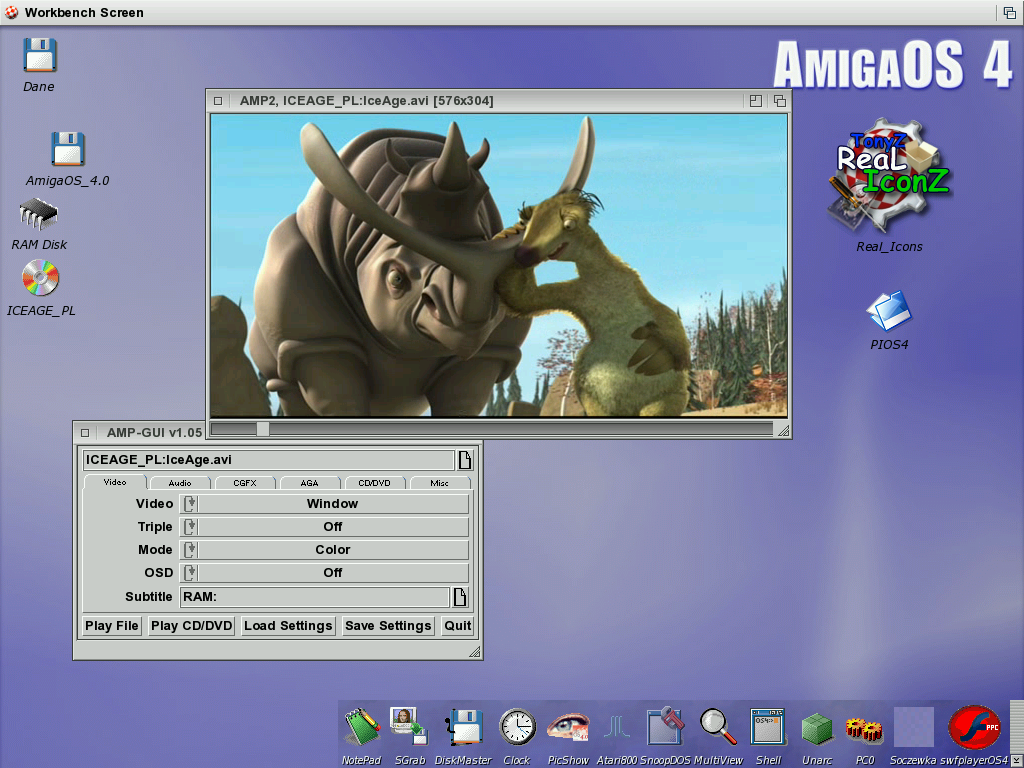Switch to the Video tab

(x=115, y=482)
